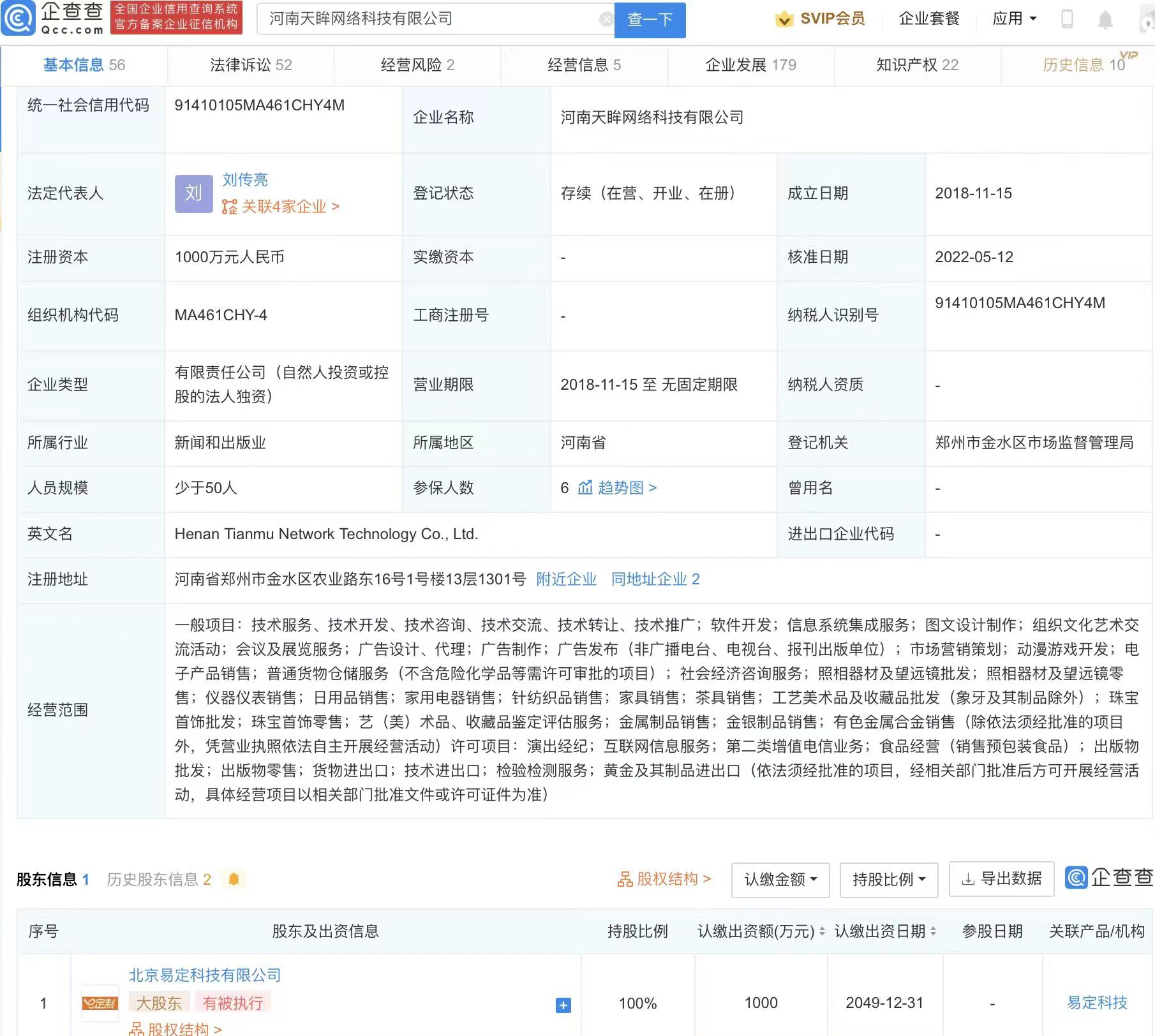The height and width of the screenshot is (1036, 1155).
Task: Open the mobile phone app icon
Action: (x=1067, y=19)
